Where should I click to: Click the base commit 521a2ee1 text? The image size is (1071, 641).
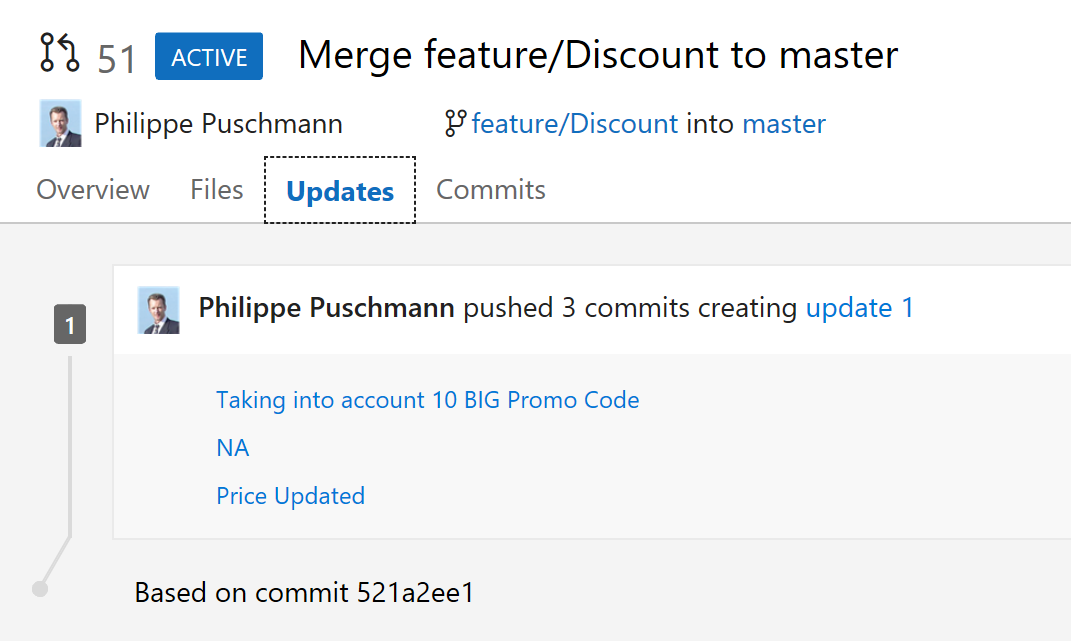304,592
